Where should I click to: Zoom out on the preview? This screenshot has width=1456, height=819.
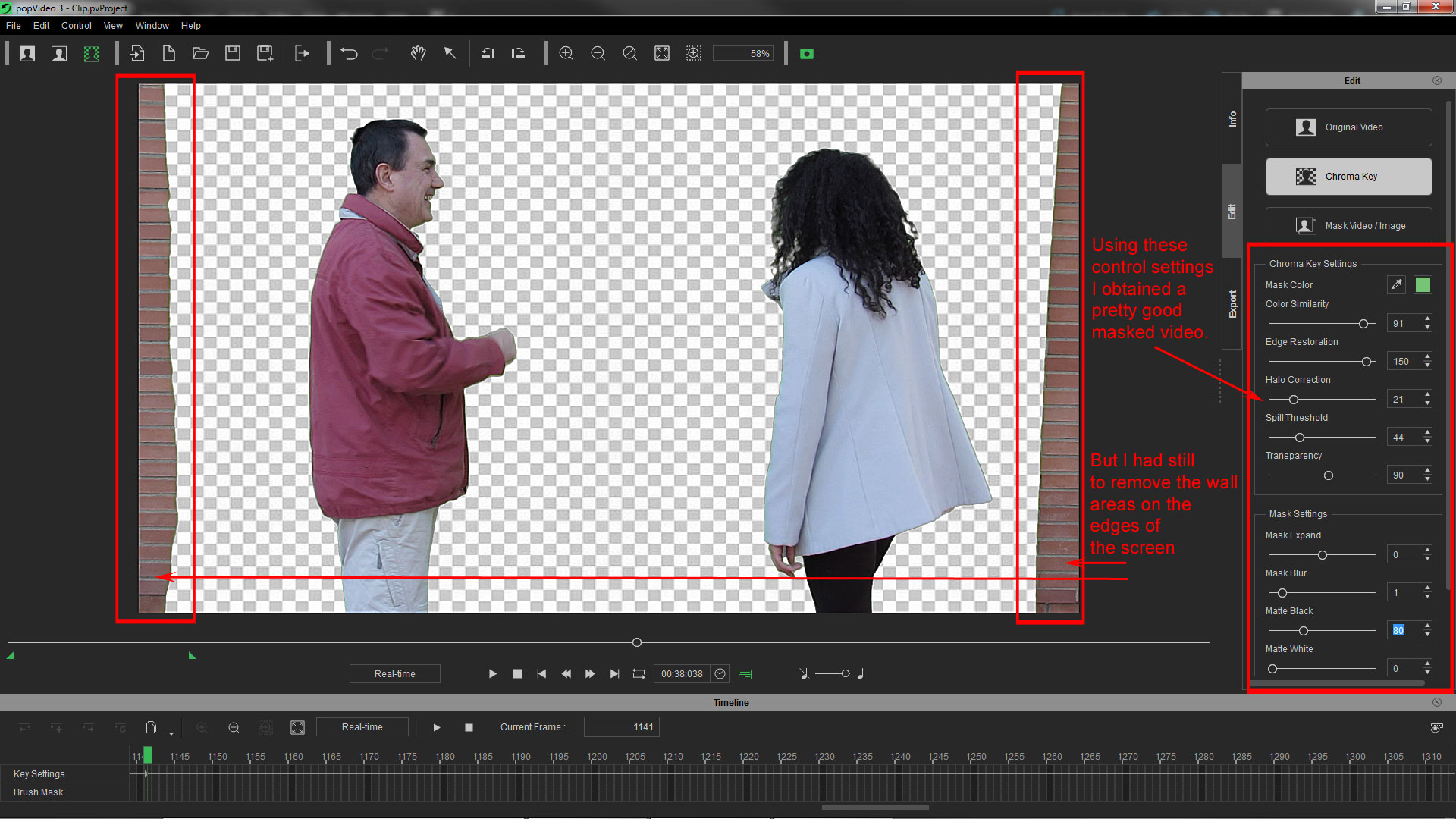(598, 54)
